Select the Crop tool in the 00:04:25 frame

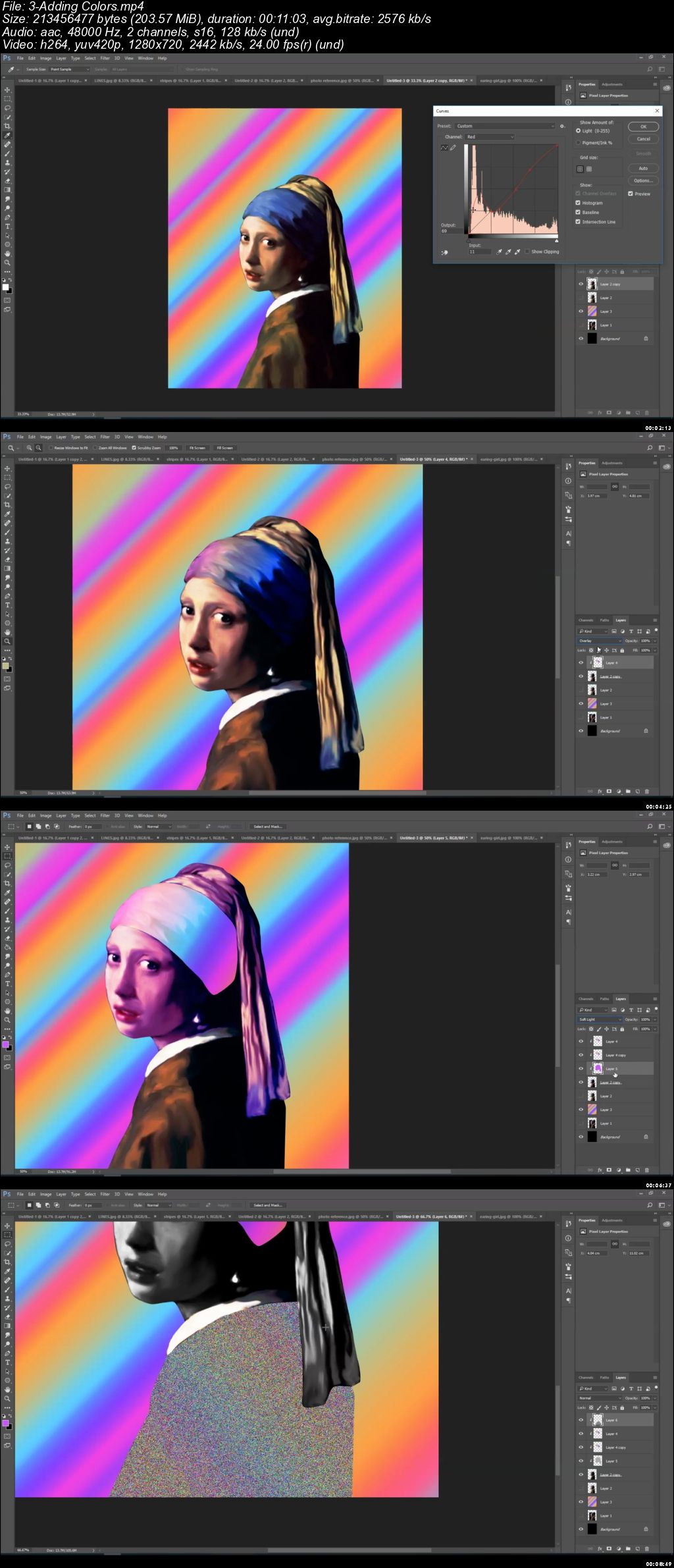pyautogui.click(x=7, y=505)
